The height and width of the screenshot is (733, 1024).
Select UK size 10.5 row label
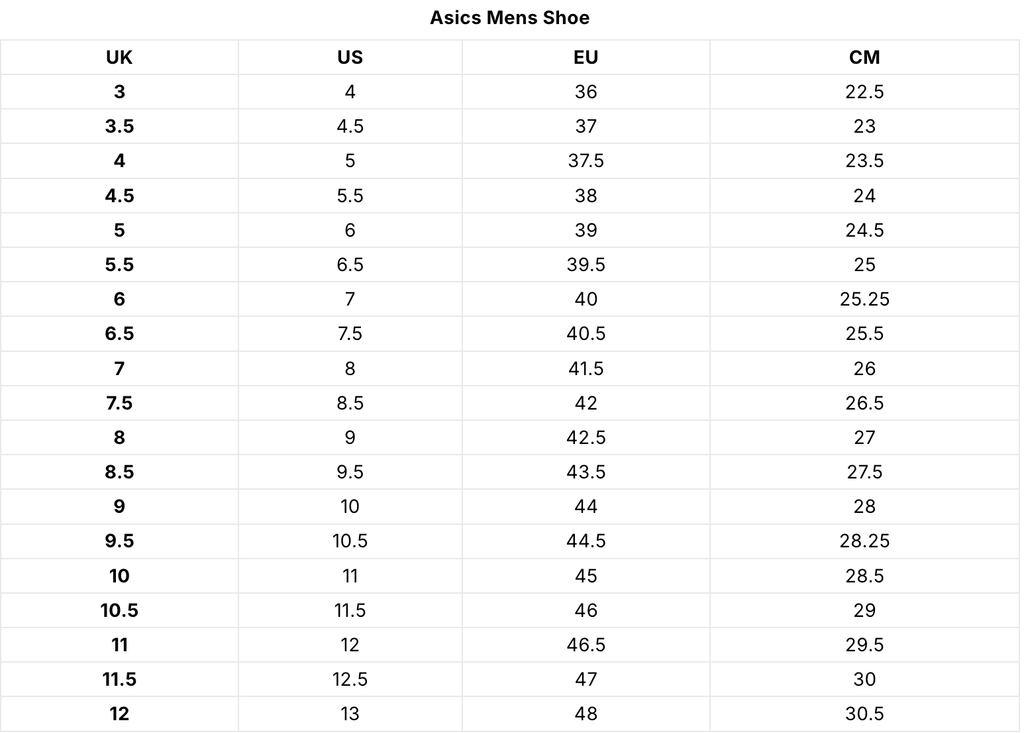119,610
